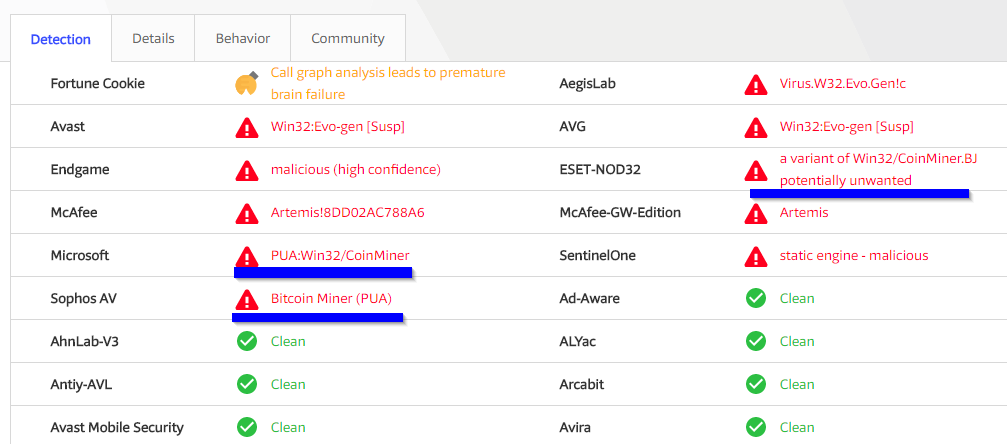This screenshot has height=444, width=1007.
Task: Switch to the Detection tab
Action: 61,39
